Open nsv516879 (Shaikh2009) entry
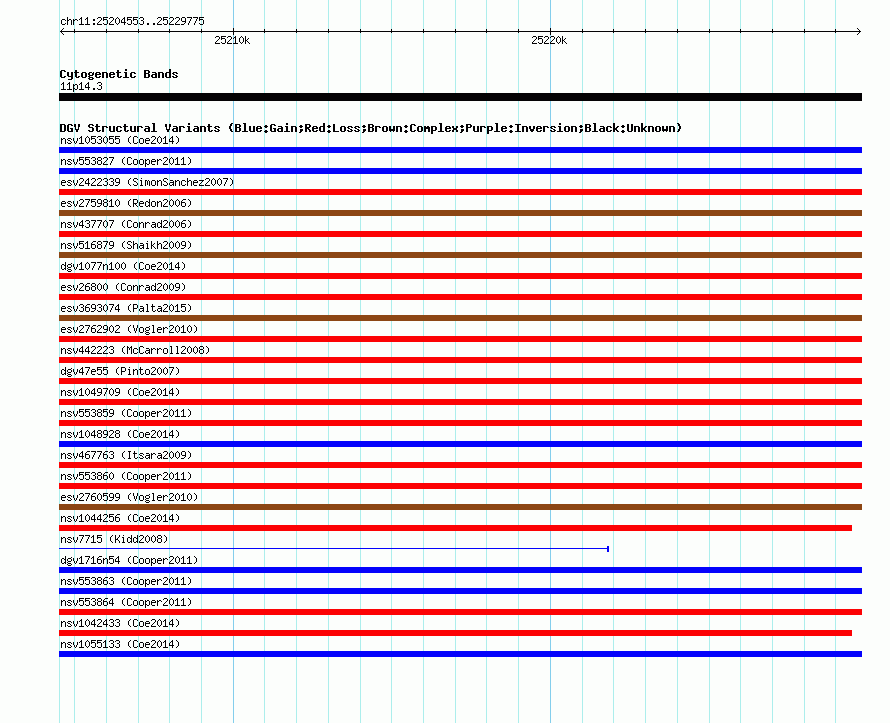890x723 pixels. click(x=126, y=245)
